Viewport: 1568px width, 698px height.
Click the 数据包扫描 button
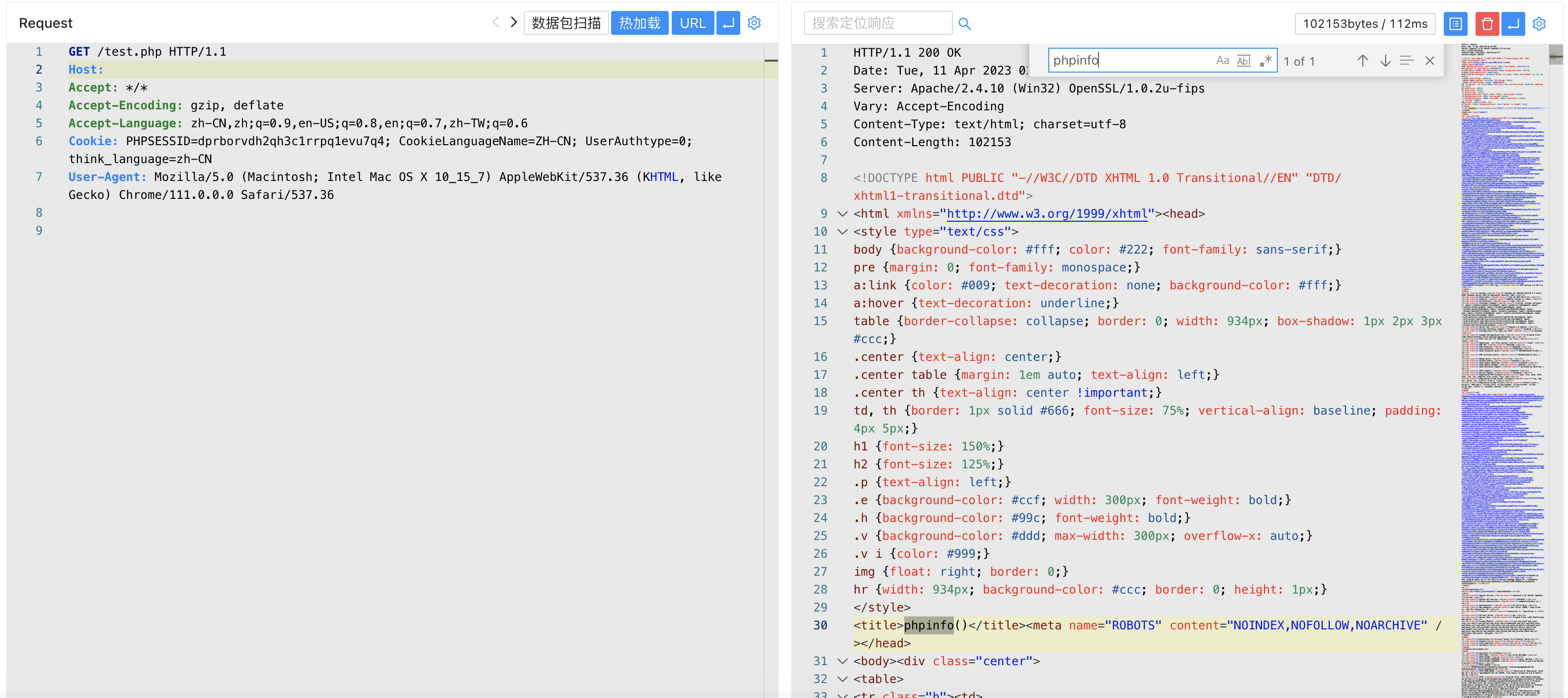(565, 23)
